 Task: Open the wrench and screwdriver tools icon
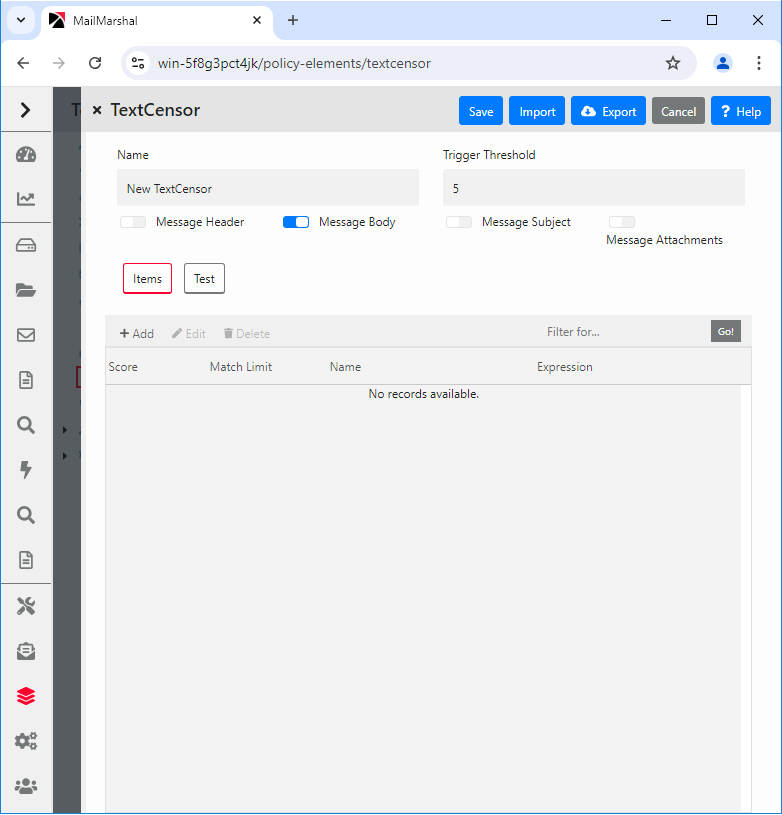click(x=26, y=606)
